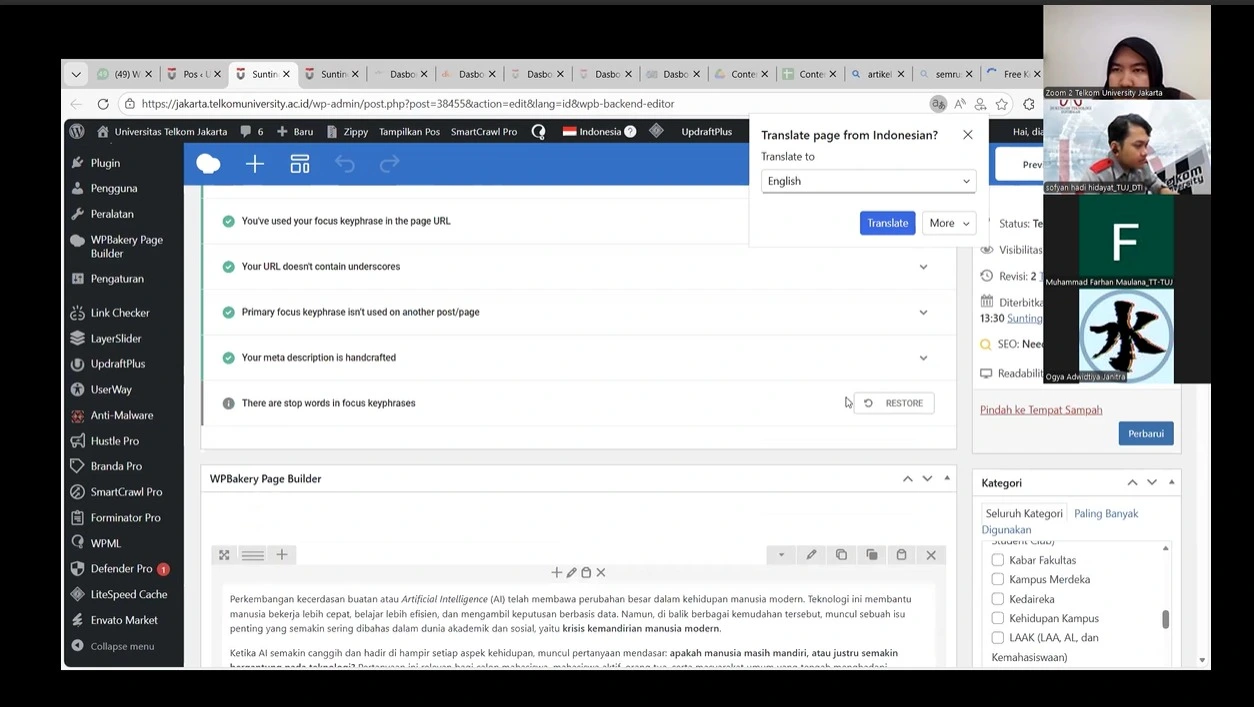
Task: Check the Kehidupan Kampus category
Action: pyautogui.click(x=997, y=618)
